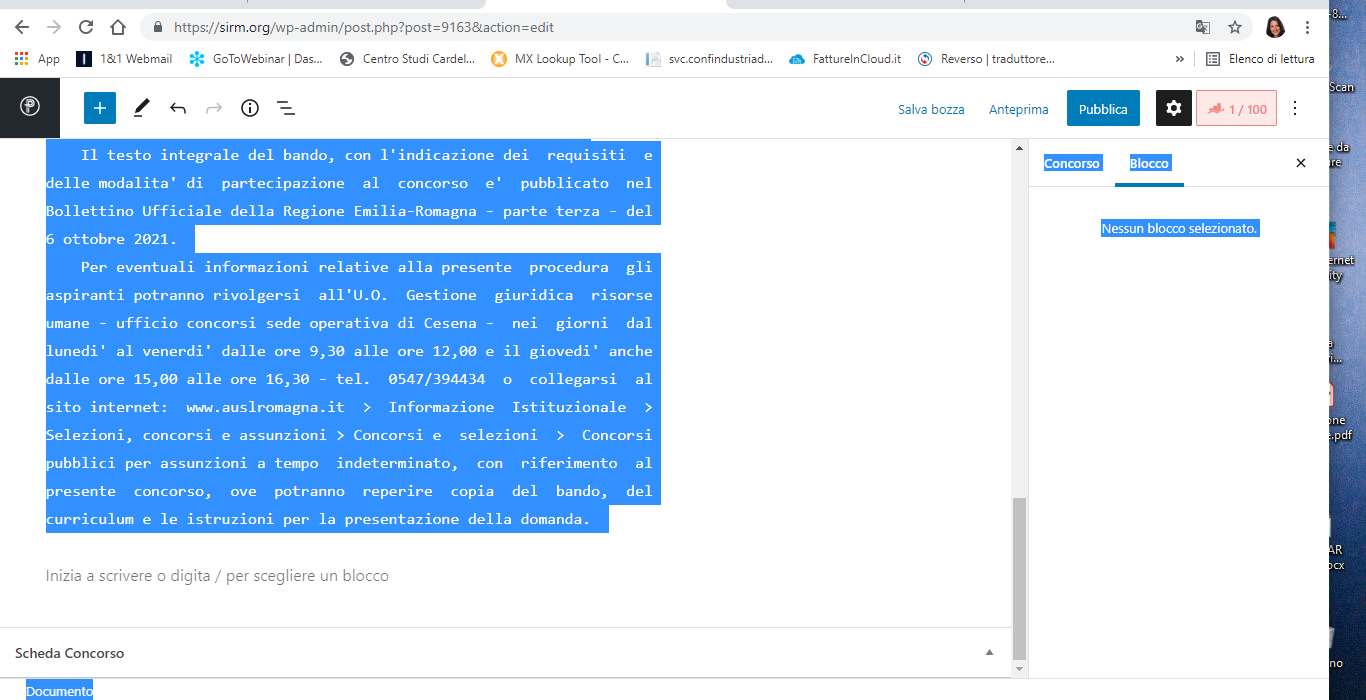This screenshot has height=700, width=1366.
Task: Click Salva bozza to save draft
Action: [931, 109]
